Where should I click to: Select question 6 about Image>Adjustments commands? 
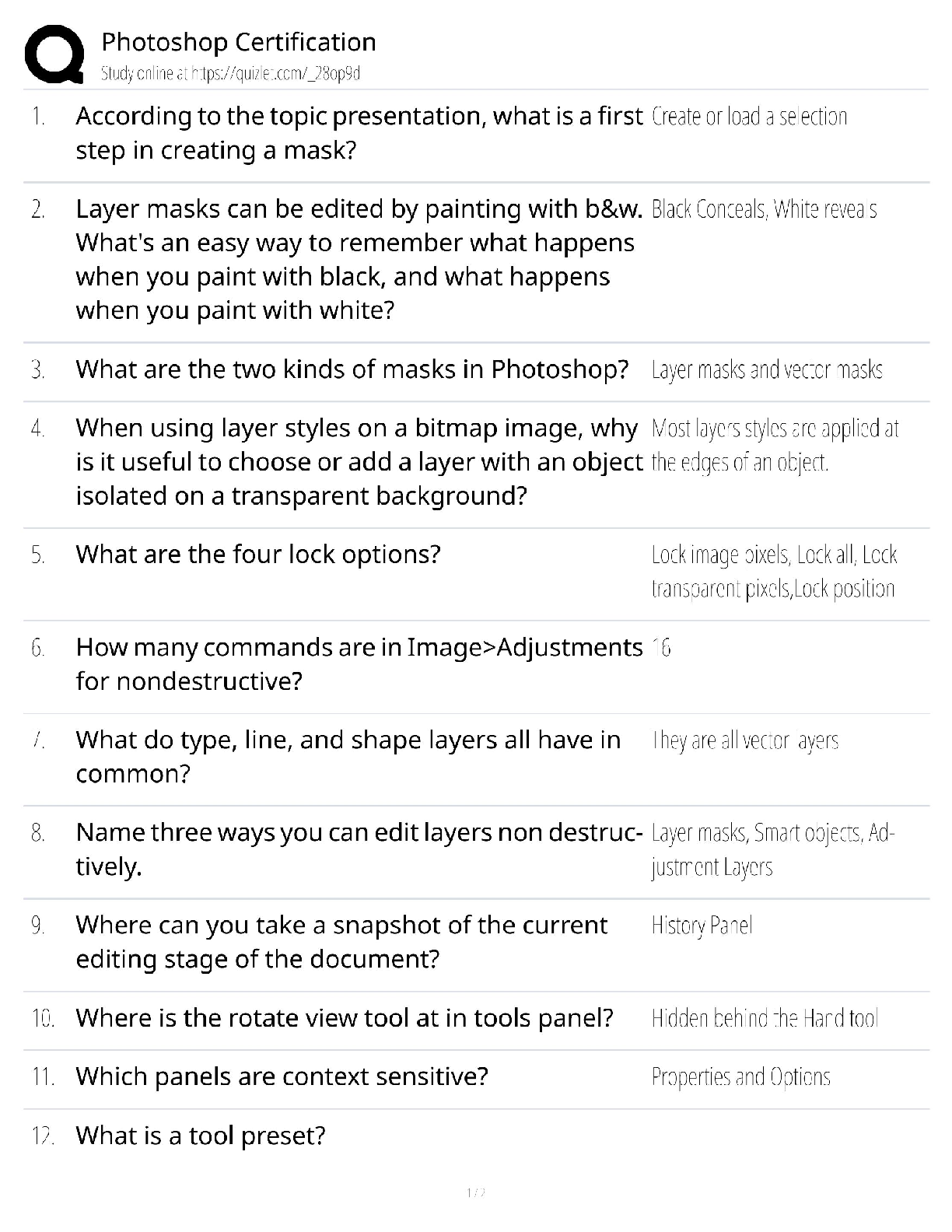(359, 663)
